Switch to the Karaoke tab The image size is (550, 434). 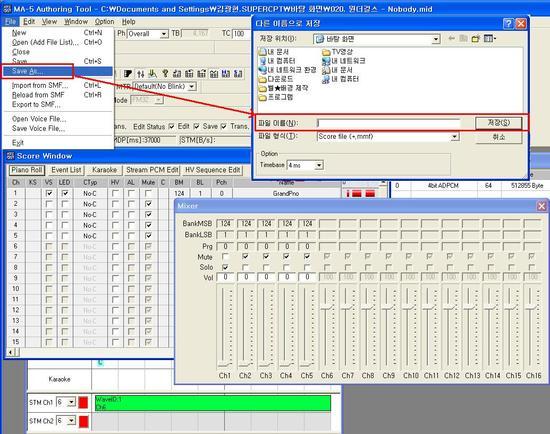[104, 170]
